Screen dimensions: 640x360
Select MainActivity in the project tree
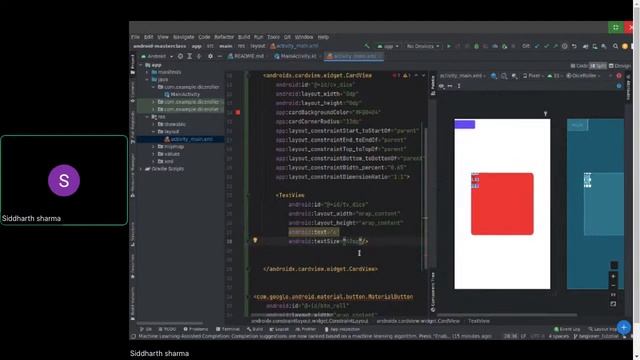click(182, 94)
